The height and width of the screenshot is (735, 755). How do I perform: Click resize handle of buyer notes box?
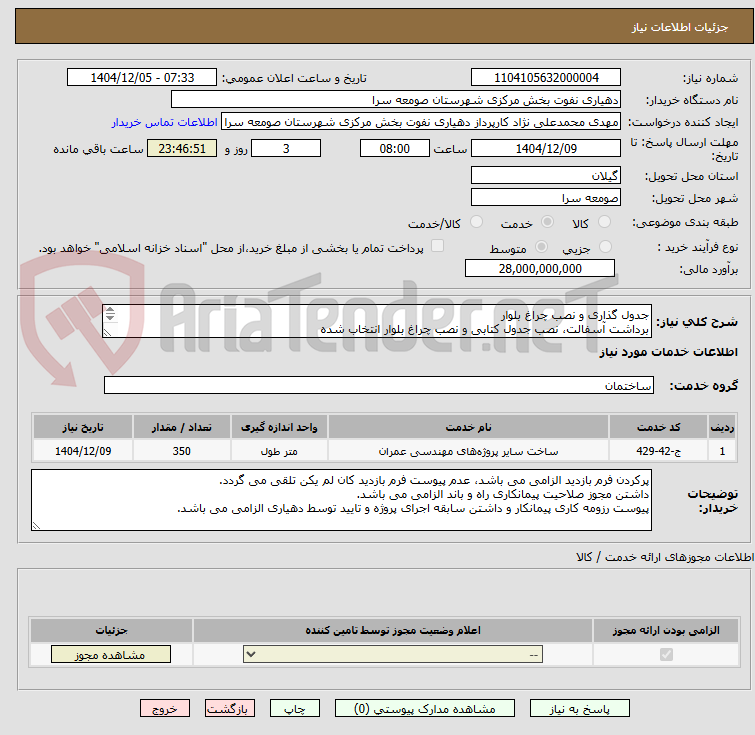tap(36, 526)
